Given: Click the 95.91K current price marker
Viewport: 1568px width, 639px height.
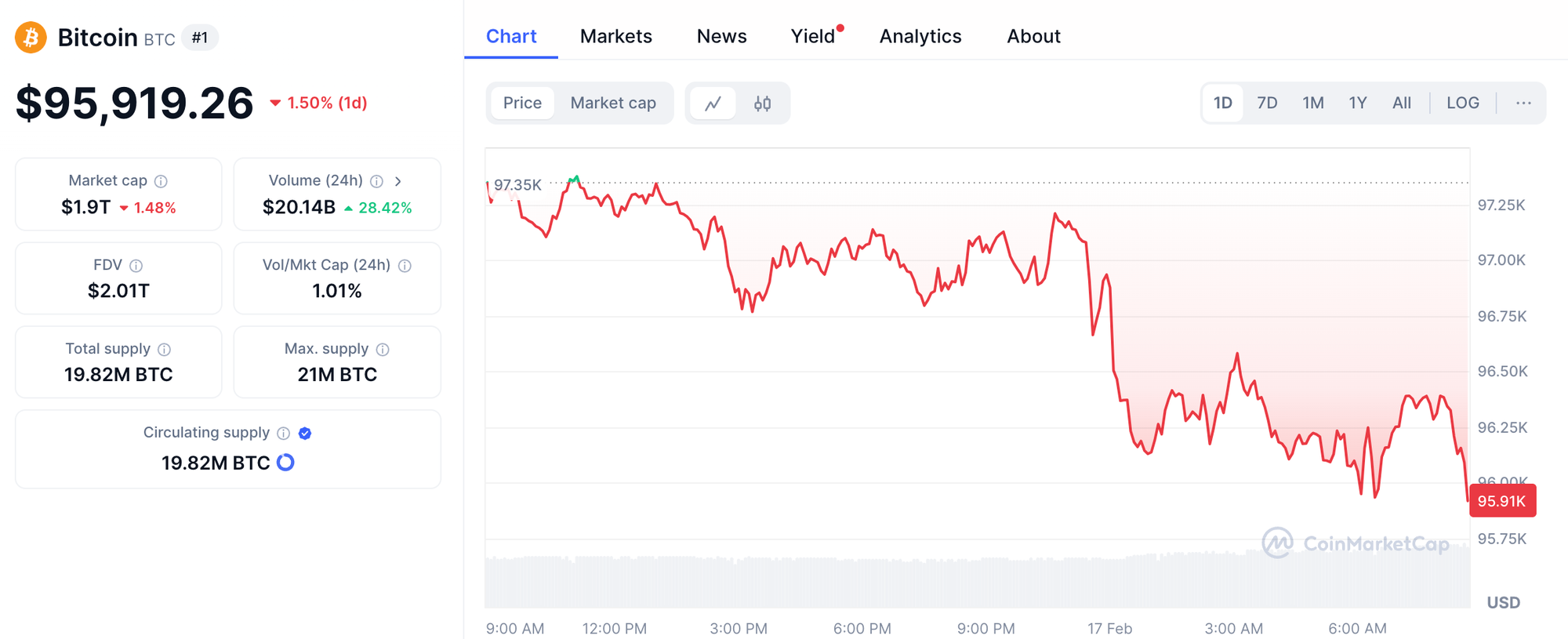Looking at the screenshot, I should [x=1501, y=501].
